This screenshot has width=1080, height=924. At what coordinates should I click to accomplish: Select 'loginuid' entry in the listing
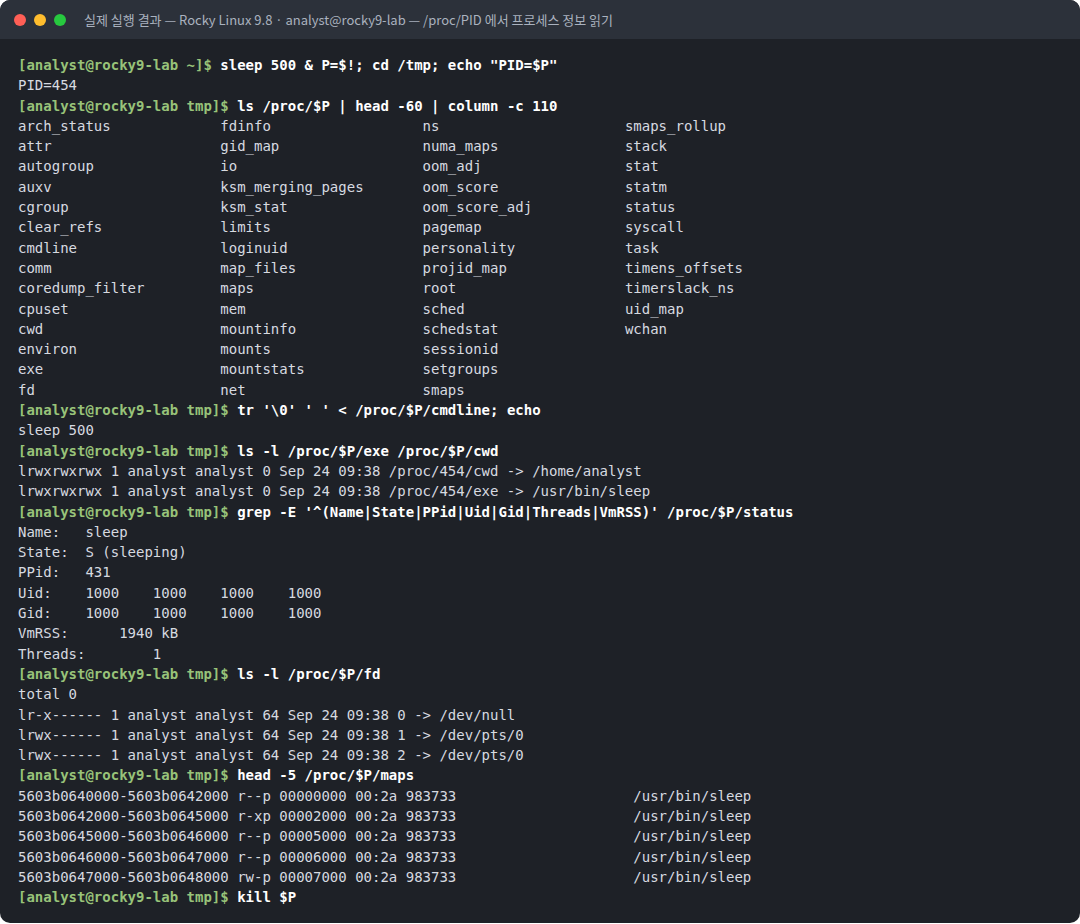[253, 248]
